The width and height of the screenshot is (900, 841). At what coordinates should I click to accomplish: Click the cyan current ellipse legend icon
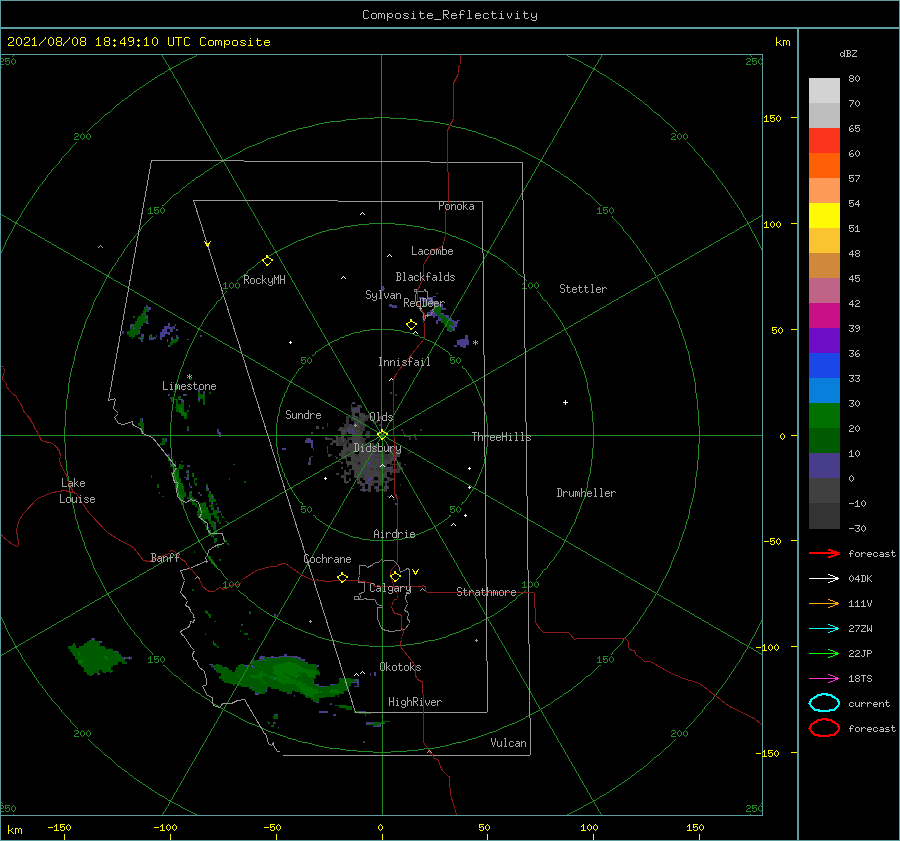pyautogui.click(x=824, y=703)
